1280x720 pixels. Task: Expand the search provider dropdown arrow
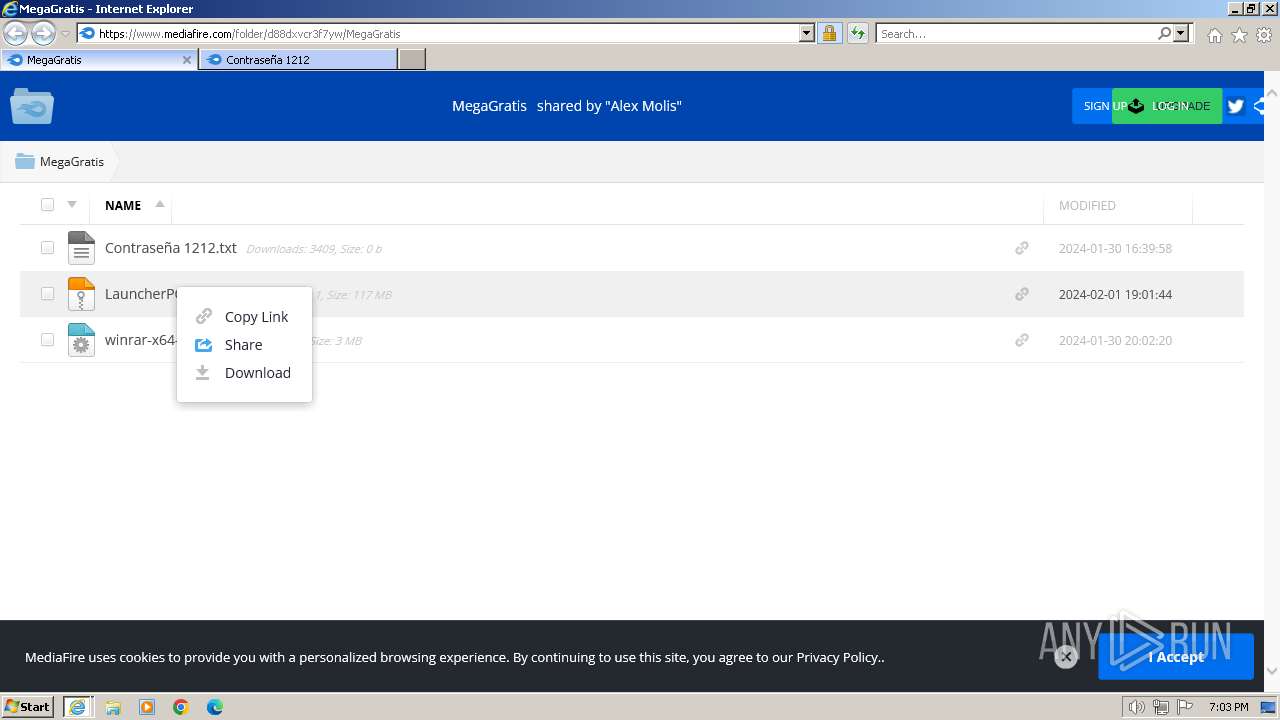pos(1182,33)
